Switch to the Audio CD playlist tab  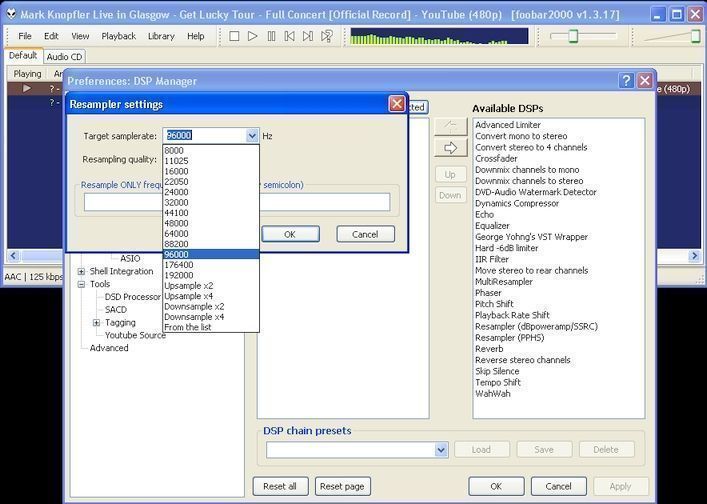point(64,57)
